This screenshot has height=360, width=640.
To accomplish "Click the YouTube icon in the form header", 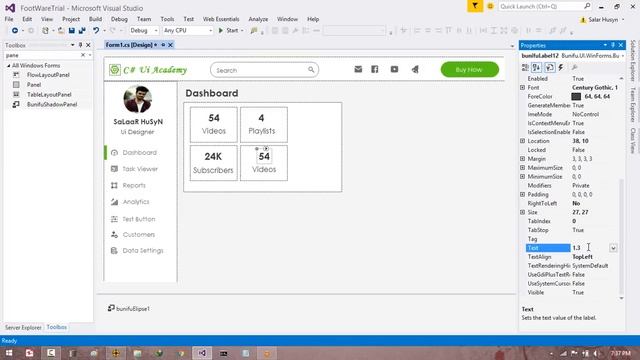I will 394,69.
